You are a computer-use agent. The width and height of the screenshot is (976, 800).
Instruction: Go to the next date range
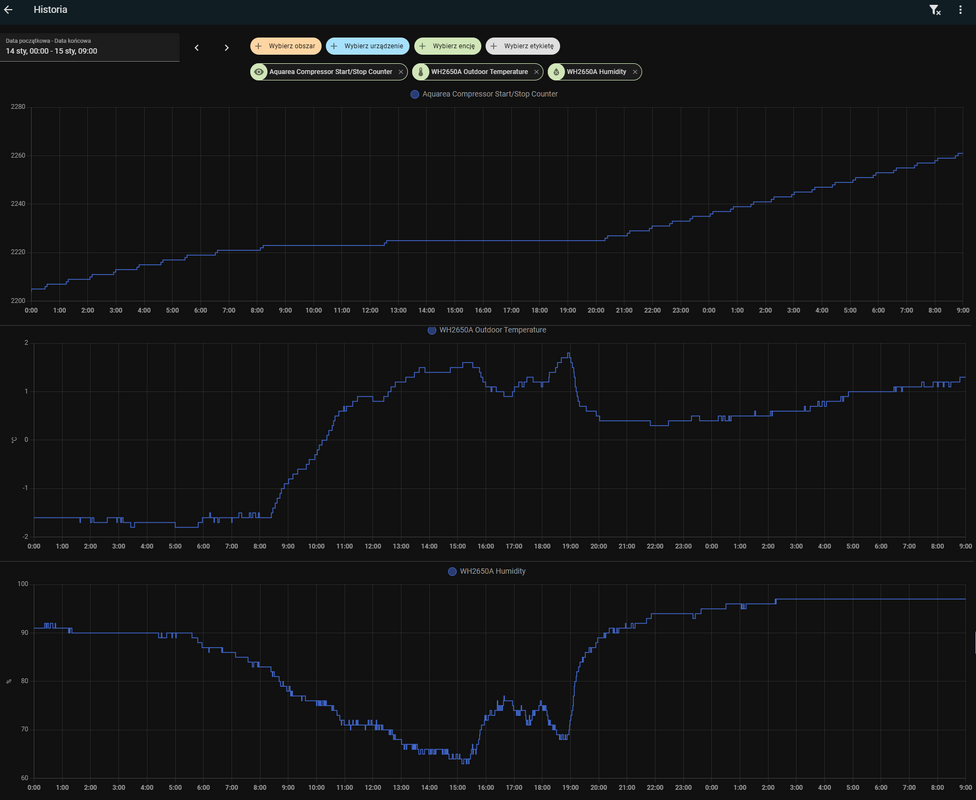227,47
